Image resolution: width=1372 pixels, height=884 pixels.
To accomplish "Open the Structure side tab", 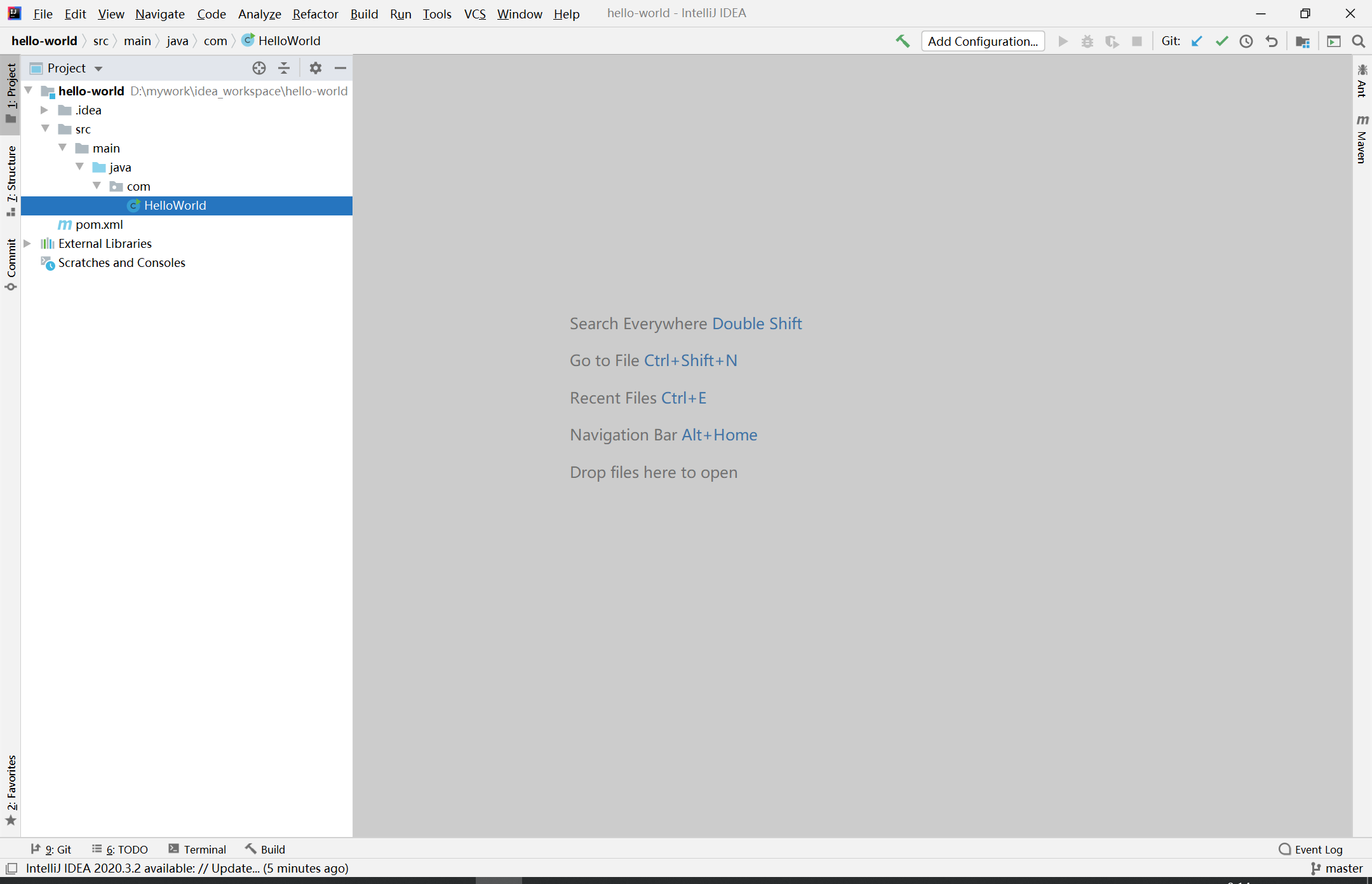I will pos(11,180).
